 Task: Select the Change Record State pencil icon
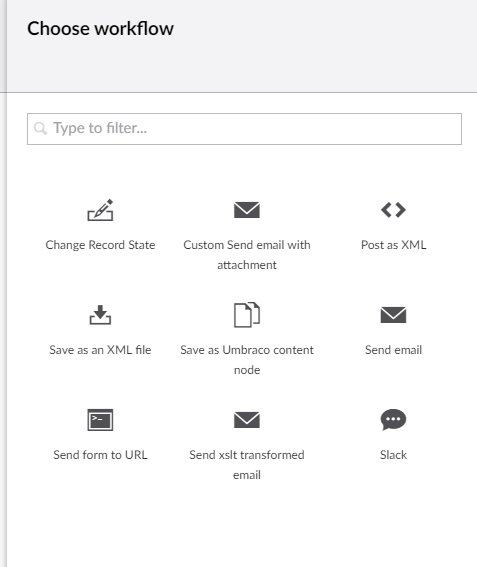pos(100,210)
